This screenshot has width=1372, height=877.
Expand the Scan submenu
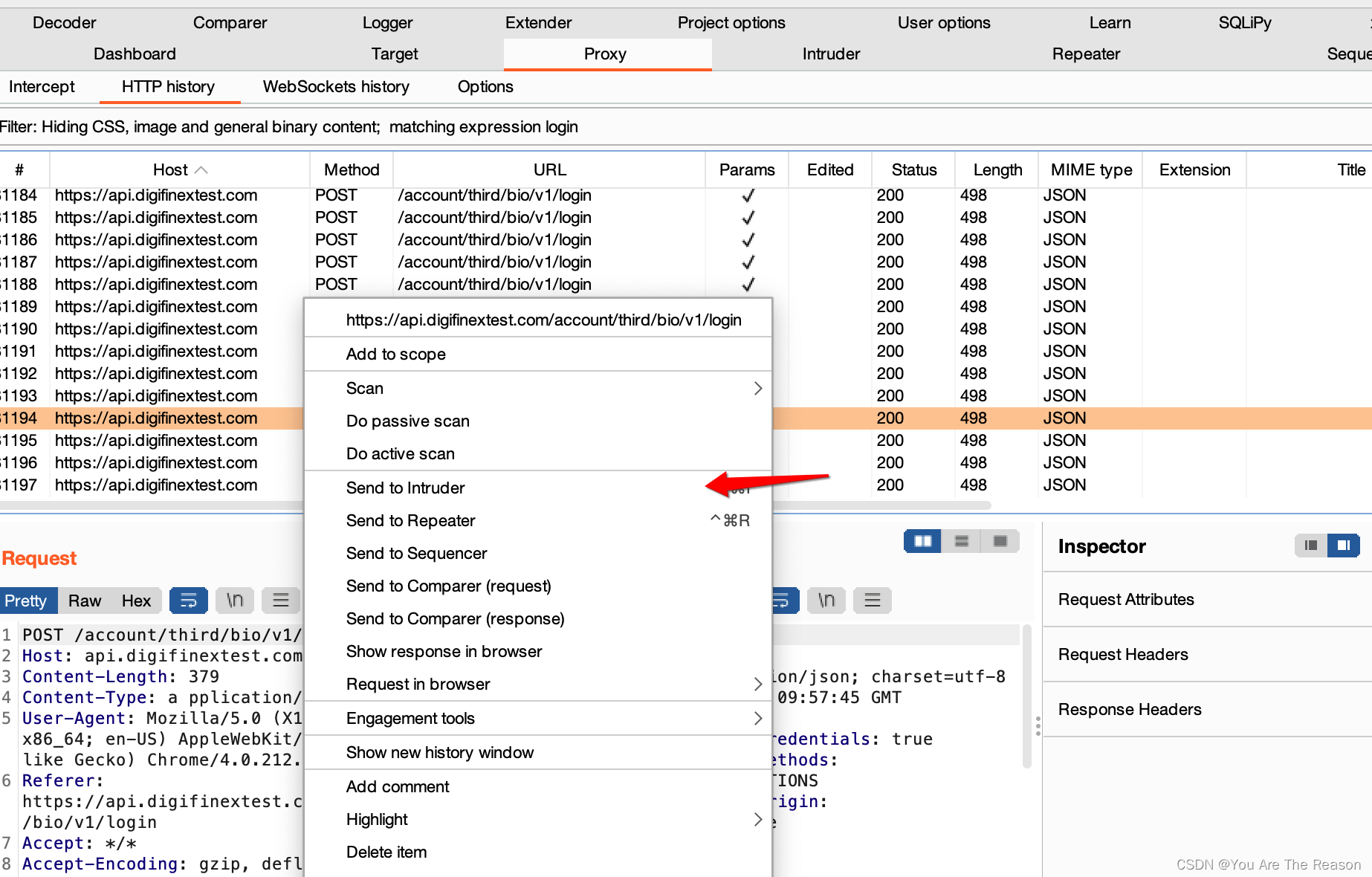(757, 388)
